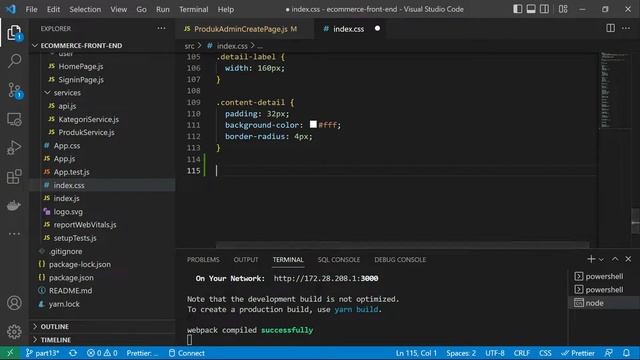The height and width of the screenshot is (360, 640).
Task: Open editor More Actions ellipsis
Action: 626,28
